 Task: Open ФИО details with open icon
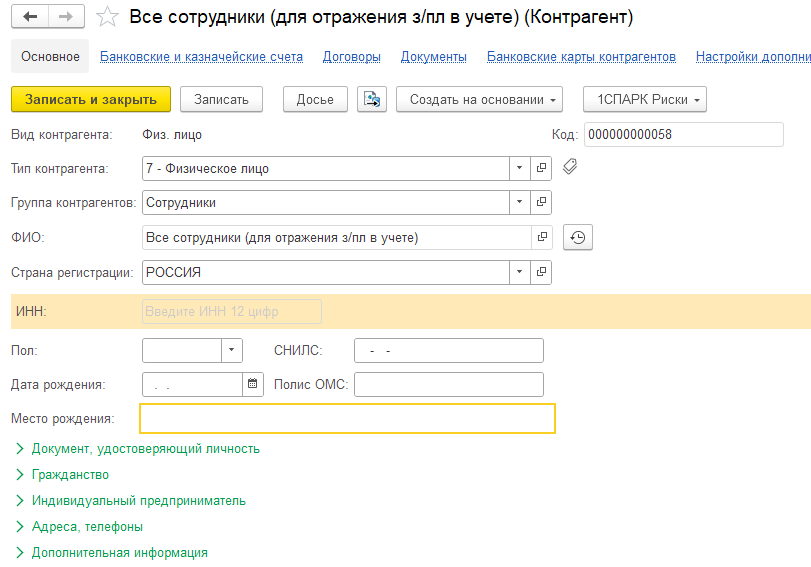point(542,237)
